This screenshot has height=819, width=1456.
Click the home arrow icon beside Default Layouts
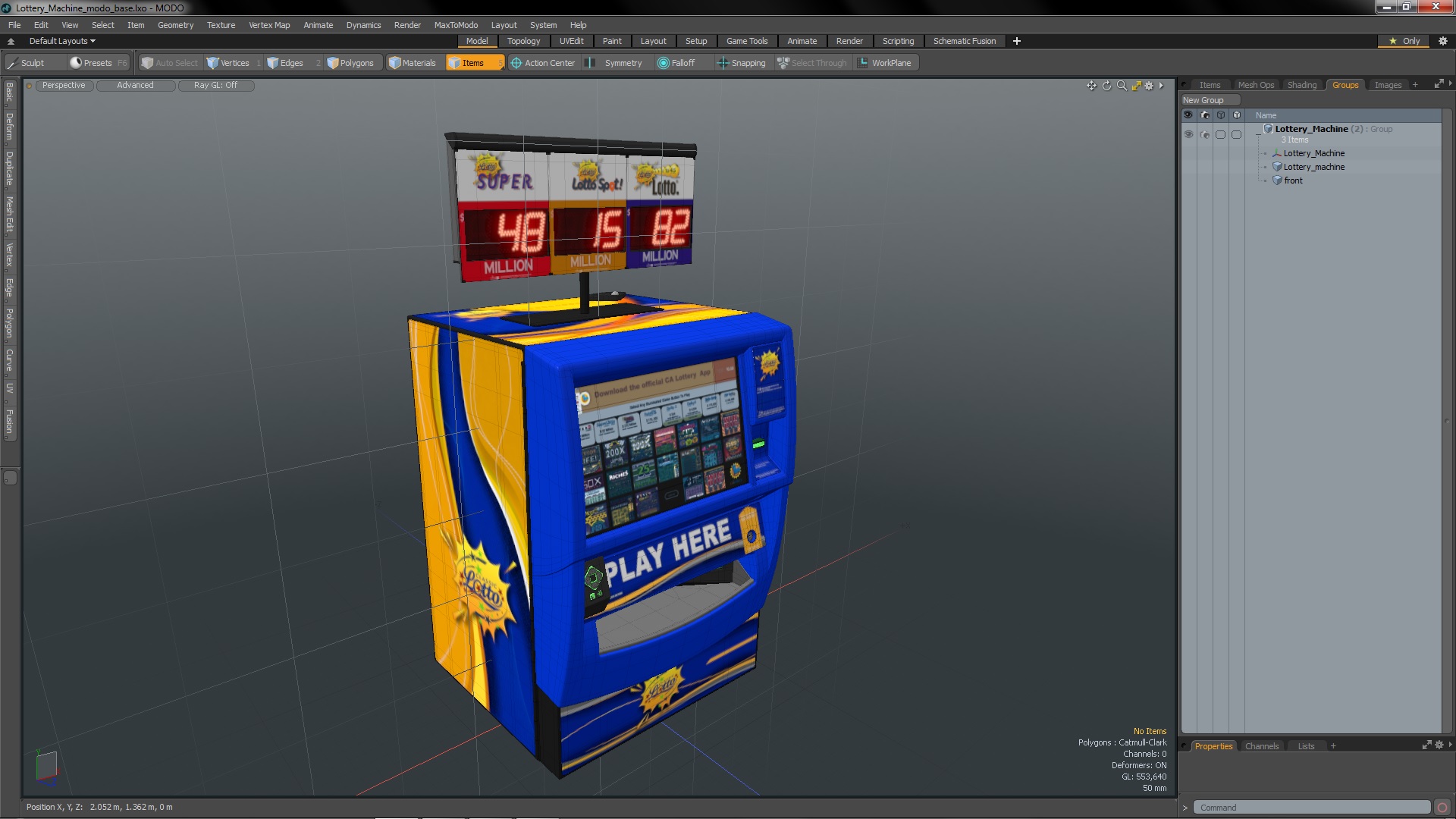[11, 41]
